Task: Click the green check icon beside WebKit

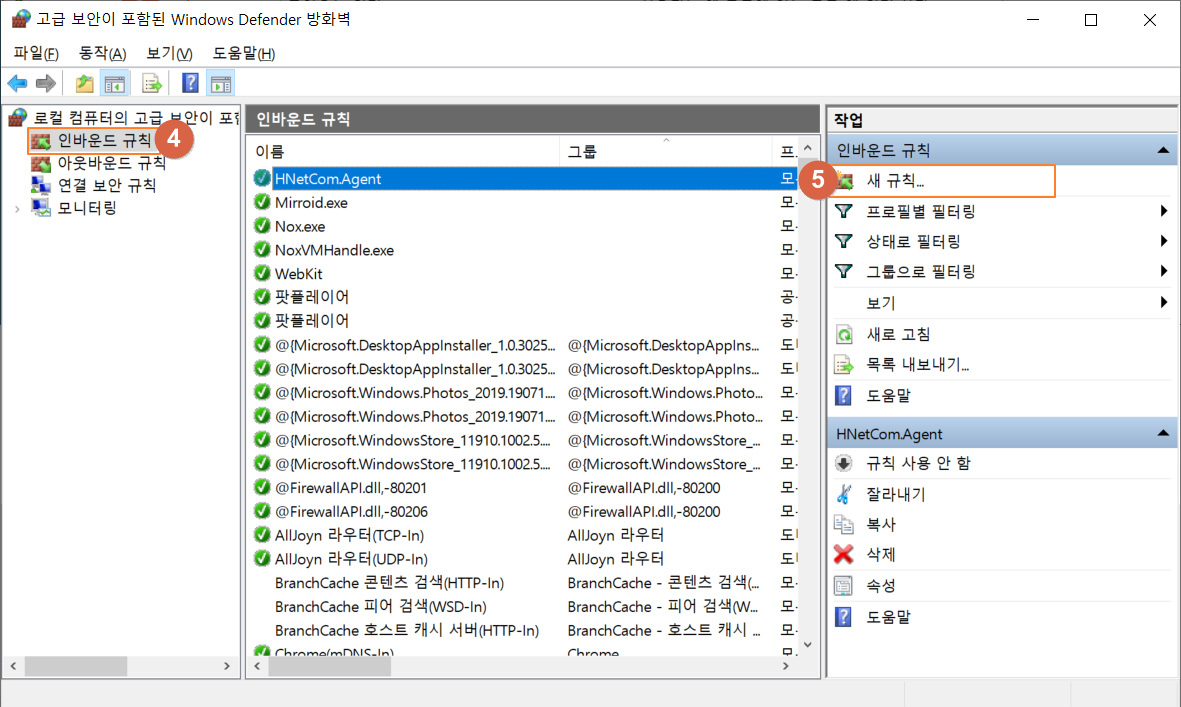Action: [x=262, y=273]
